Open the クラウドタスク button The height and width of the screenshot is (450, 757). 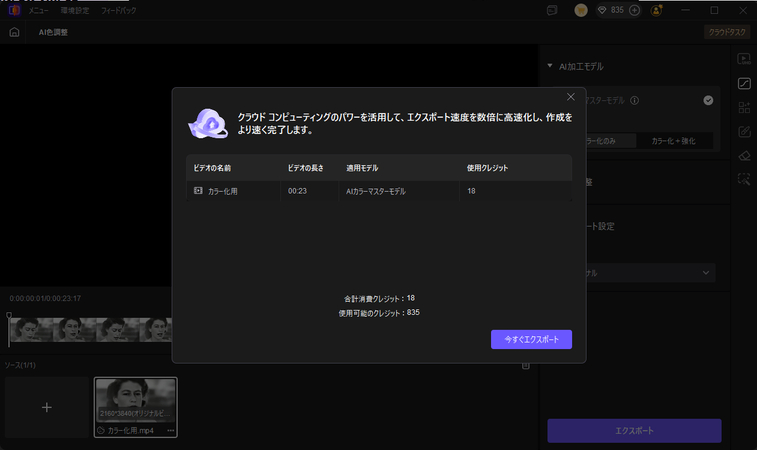(x=727, y=32)
